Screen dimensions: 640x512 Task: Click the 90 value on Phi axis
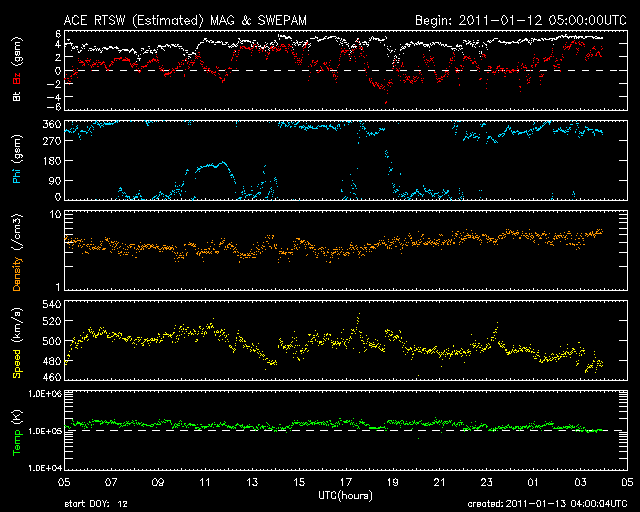tap(55, 180)
